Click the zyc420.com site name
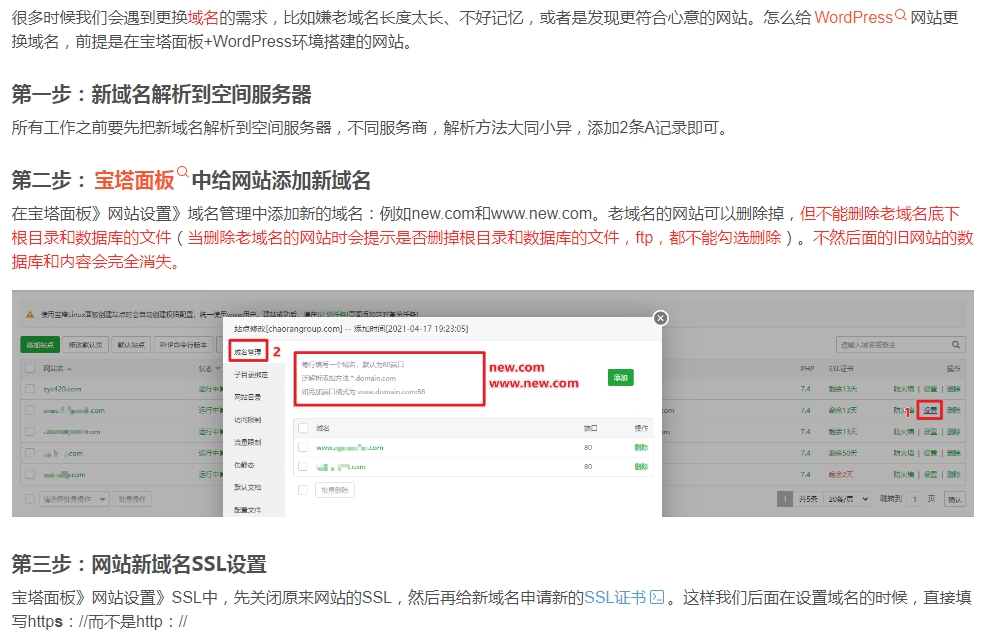Image resolution: width=988 pixels, height=637 pixels. pos(62,389)
